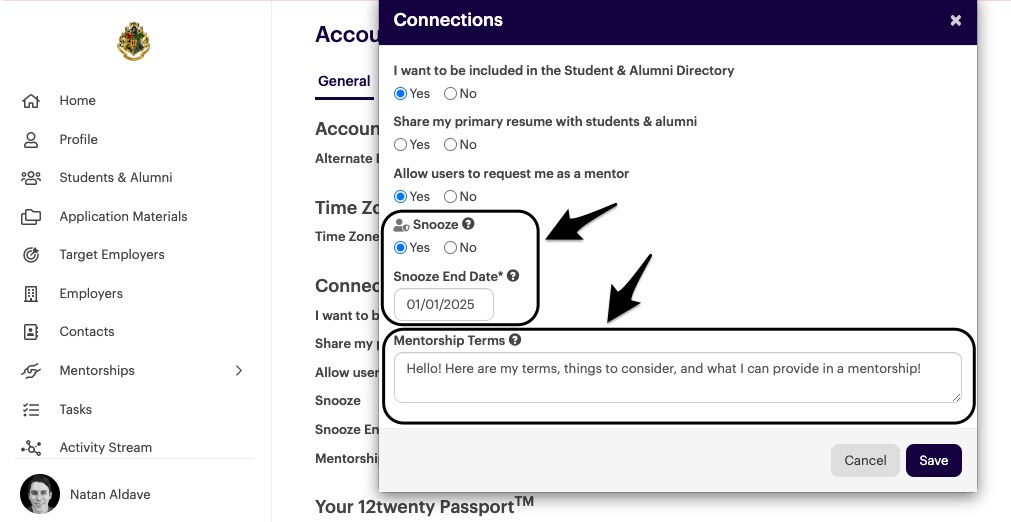
Task: Click the Employers building icon
Action: tap(31, 294)
